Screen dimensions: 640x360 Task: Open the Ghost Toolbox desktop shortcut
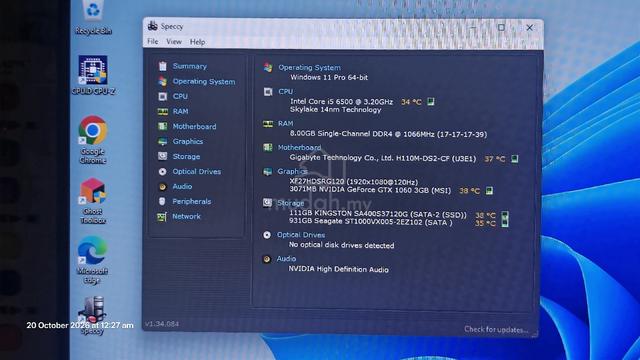point(93,200)
